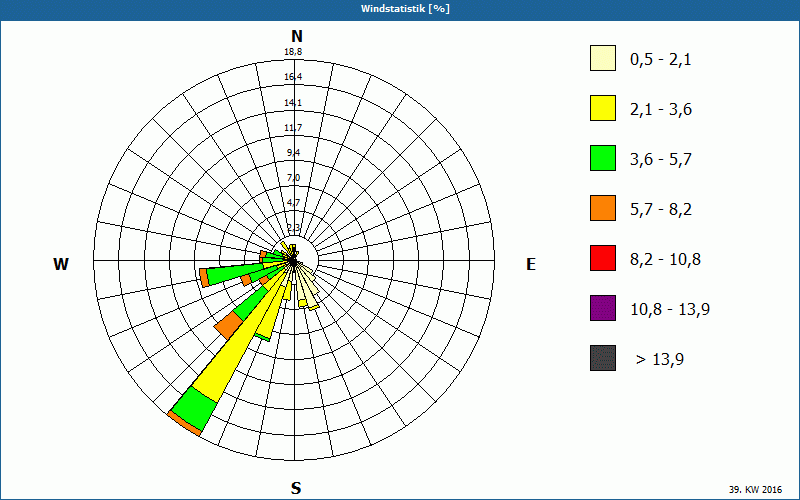Screen dimensions: 800x500
Task: Click the E compass label
Action: point(531,264)
